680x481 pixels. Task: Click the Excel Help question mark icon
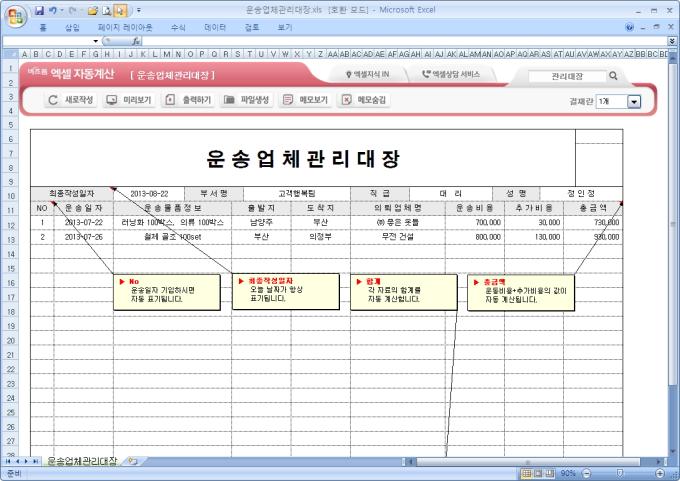[629, 27]
